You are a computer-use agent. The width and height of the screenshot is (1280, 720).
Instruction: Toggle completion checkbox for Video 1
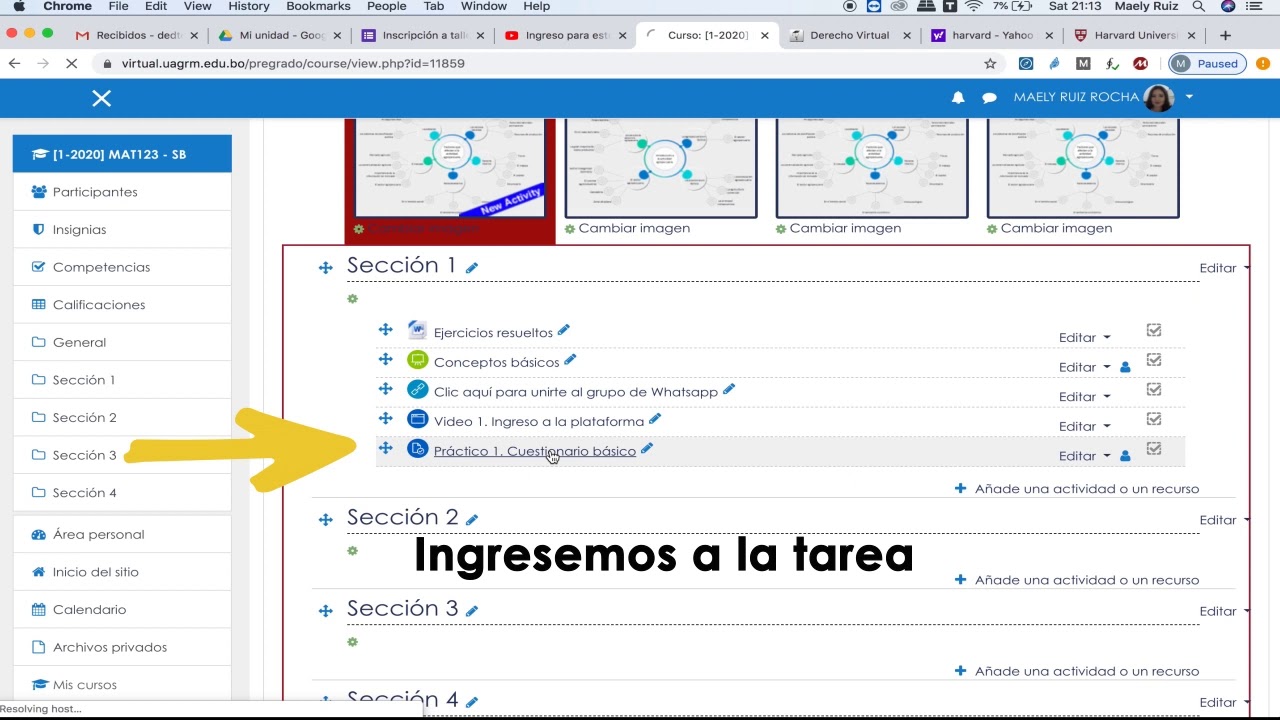point(1154,419)
